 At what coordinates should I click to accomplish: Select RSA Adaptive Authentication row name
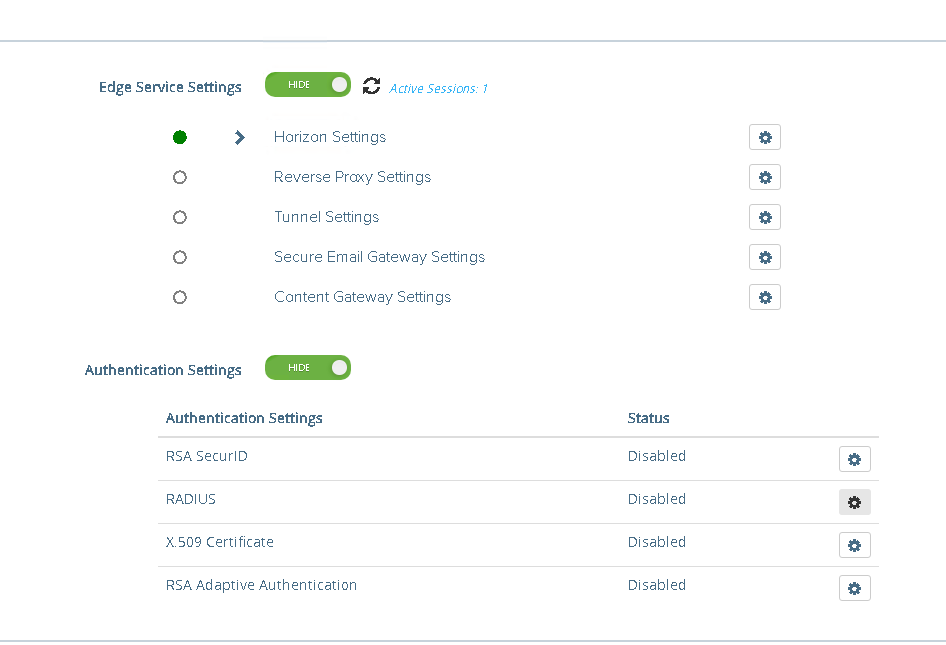click(x=261, y=585)
